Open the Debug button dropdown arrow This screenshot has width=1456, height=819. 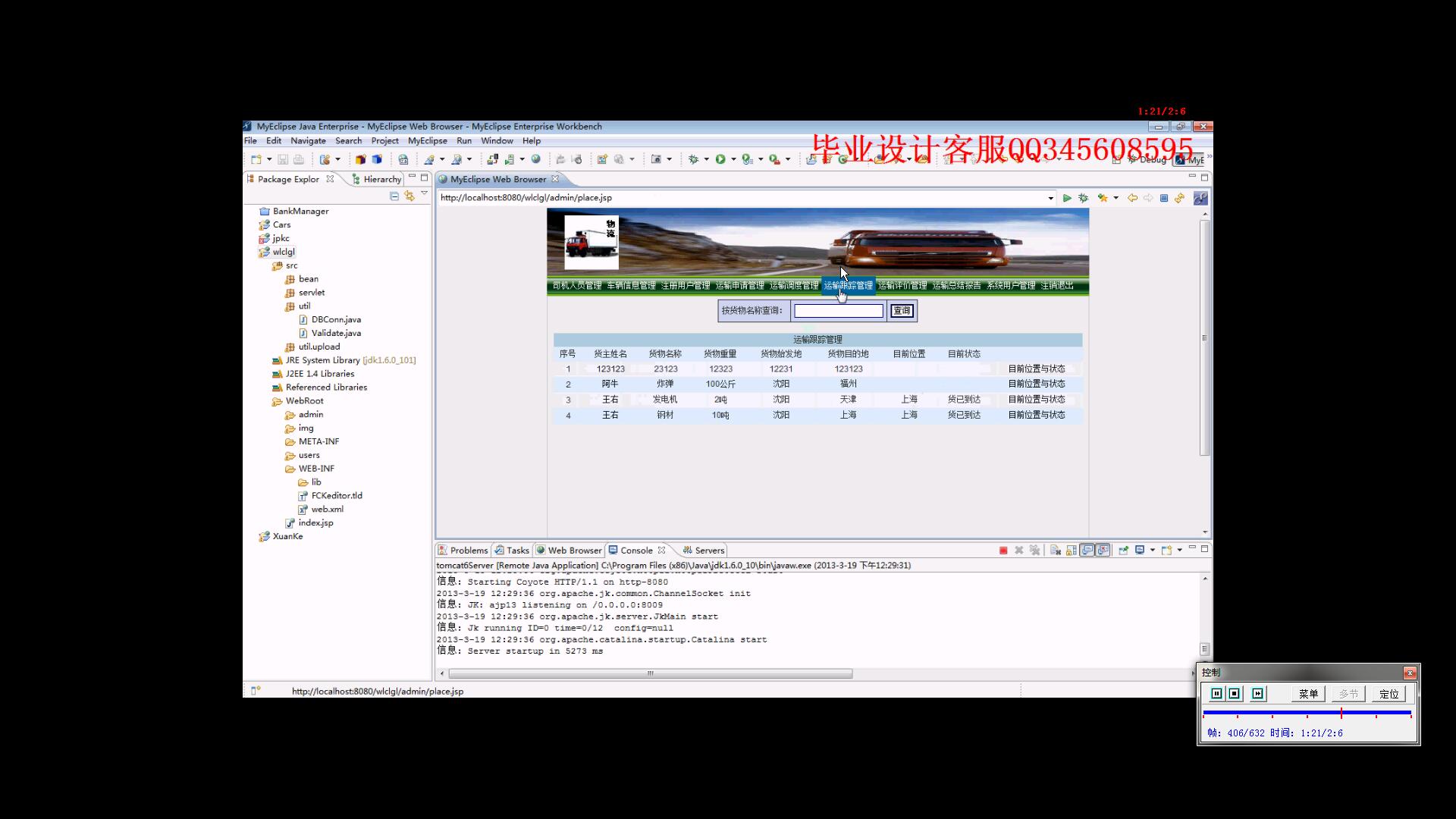click(x=706, y=159)
